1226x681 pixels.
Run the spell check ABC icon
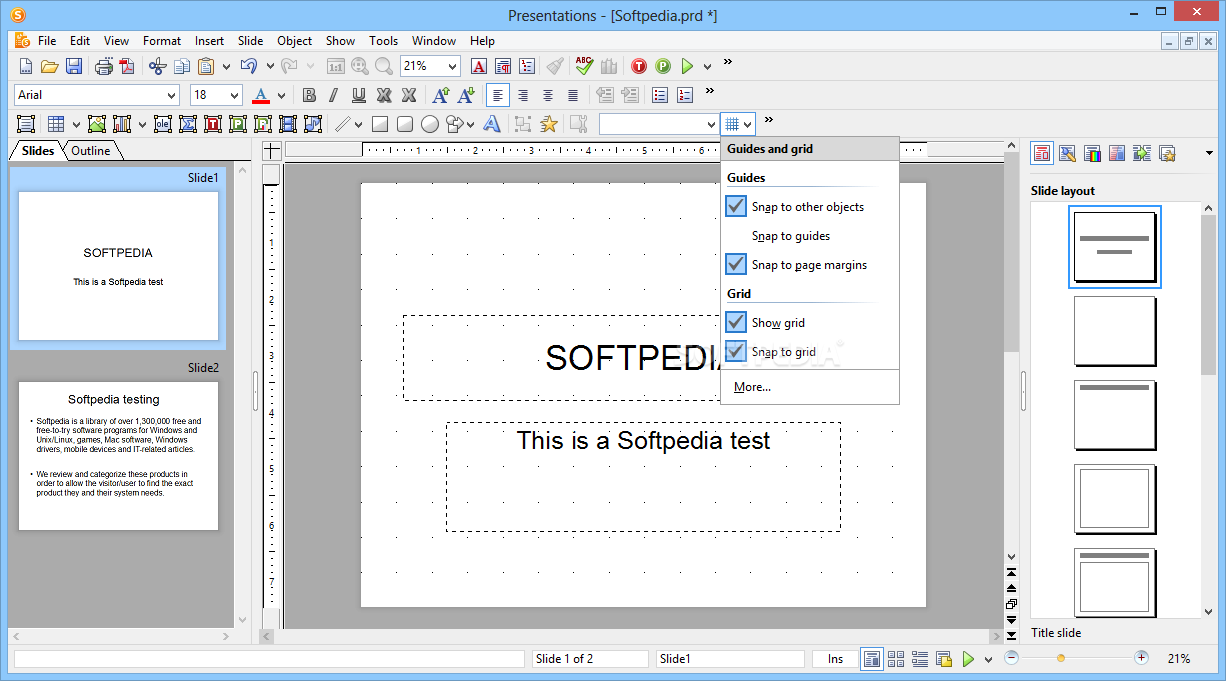click(584, 66)
